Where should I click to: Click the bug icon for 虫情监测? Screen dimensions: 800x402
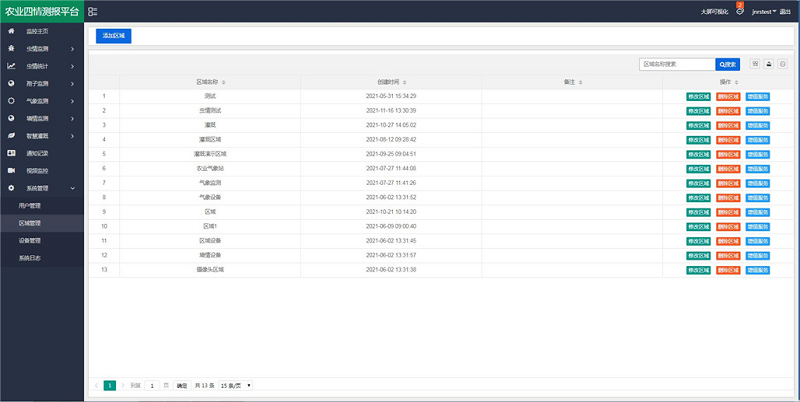click(x=11, y=48)
